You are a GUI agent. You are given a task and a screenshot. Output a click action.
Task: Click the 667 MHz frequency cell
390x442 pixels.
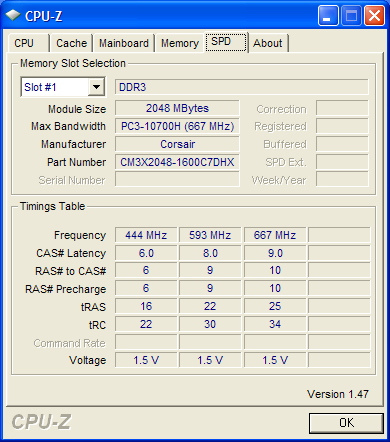[x=275, y=235]
